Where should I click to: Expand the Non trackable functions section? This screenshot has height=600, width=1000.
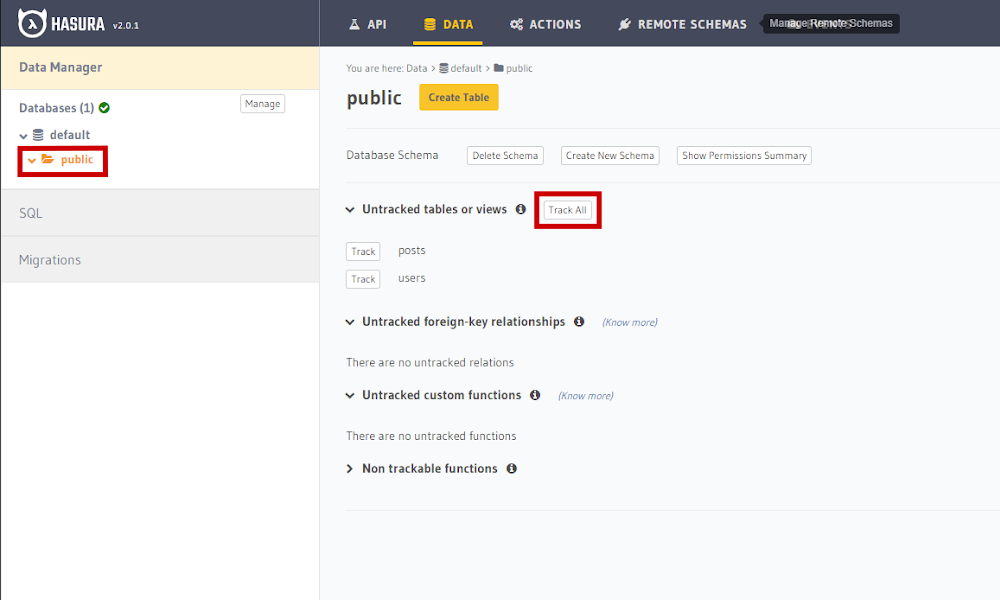[350, 468]
